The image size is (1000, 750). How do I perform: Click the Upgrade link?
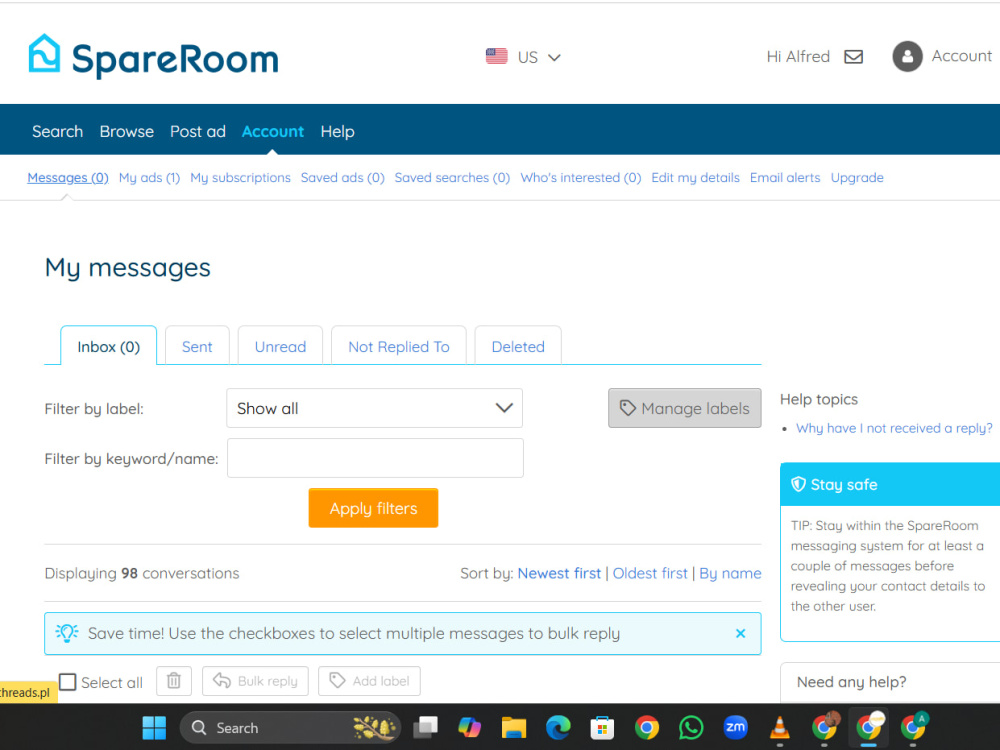(x=857, y=177)
